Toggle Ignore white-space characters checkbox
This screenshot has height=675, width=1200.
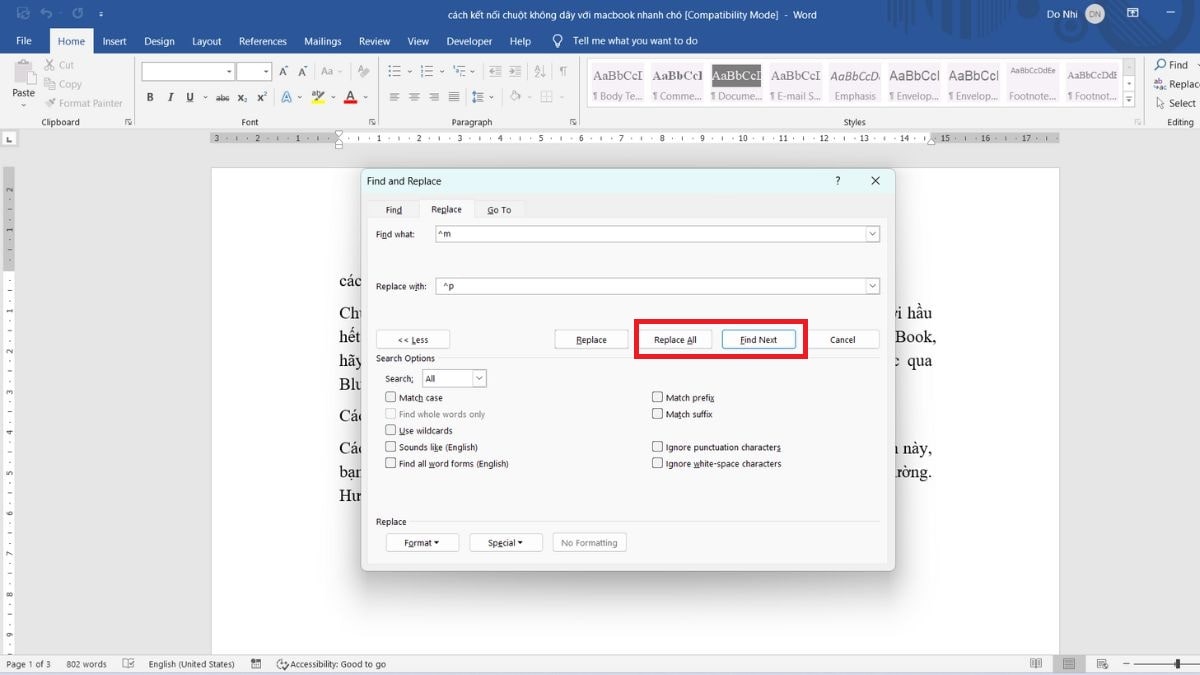657,463
